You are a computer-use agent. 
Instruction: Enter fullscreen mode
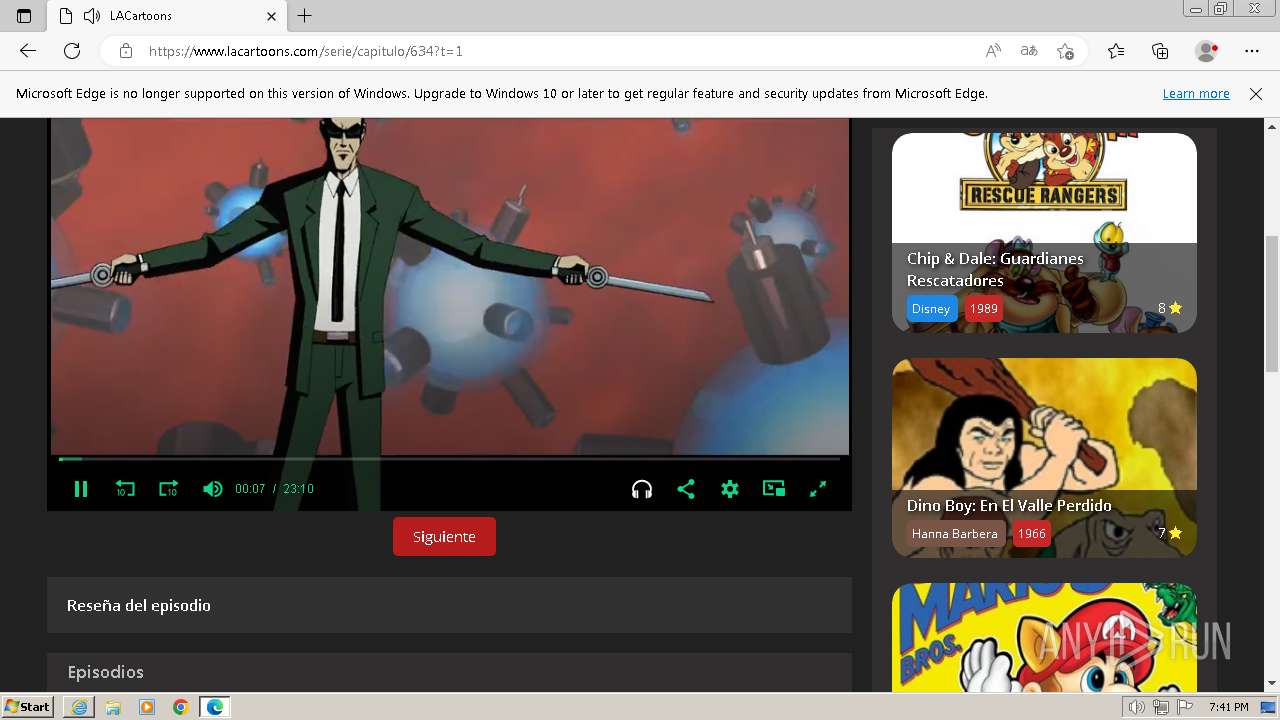point(818,489)
